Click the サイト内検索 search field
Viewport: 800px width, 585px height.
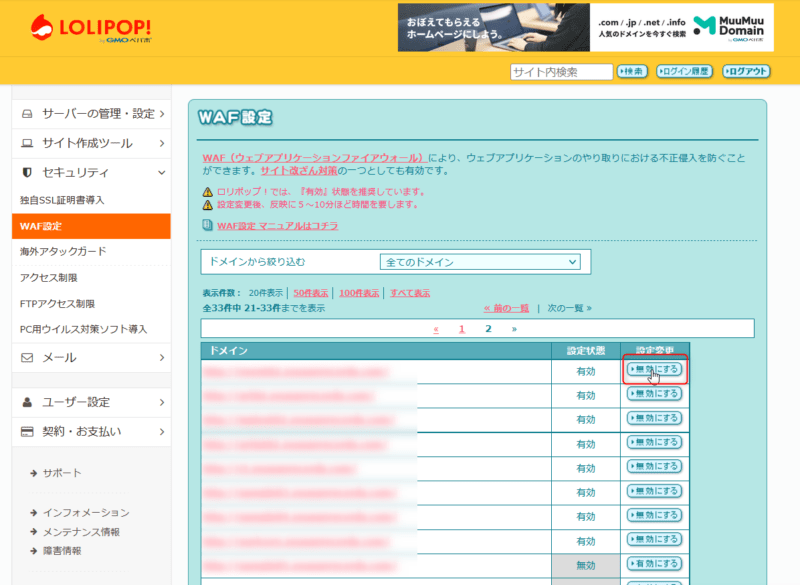[x=560, y=72]
